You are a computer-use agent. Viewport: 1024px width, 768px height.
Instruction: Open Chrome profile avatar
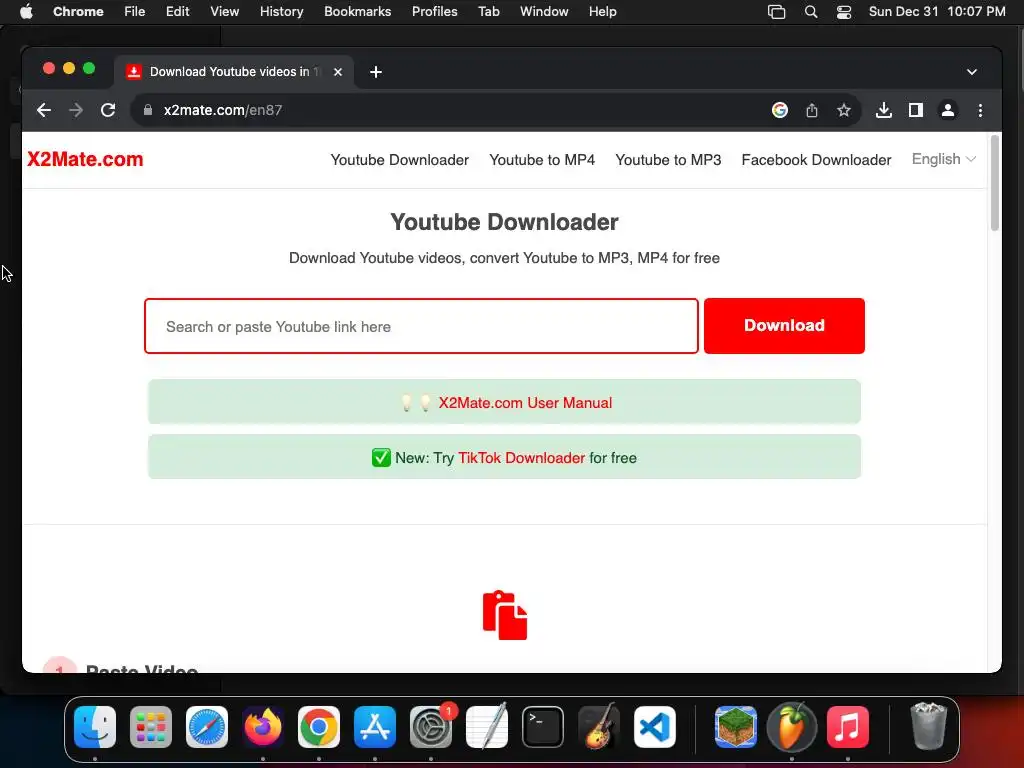948,110
